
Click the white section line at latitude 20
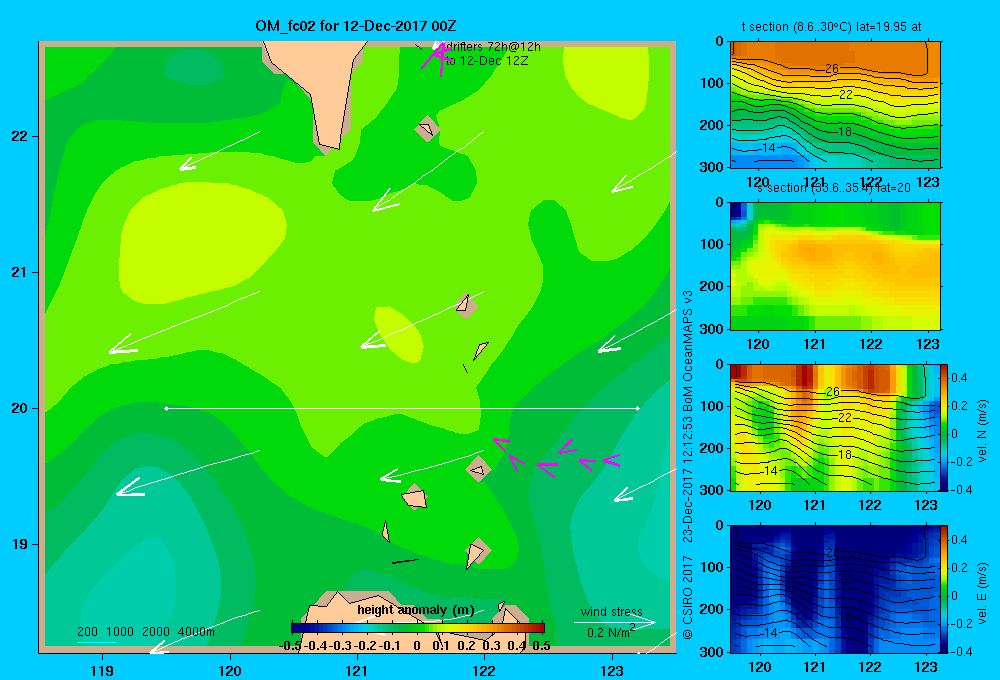(402, 408)
